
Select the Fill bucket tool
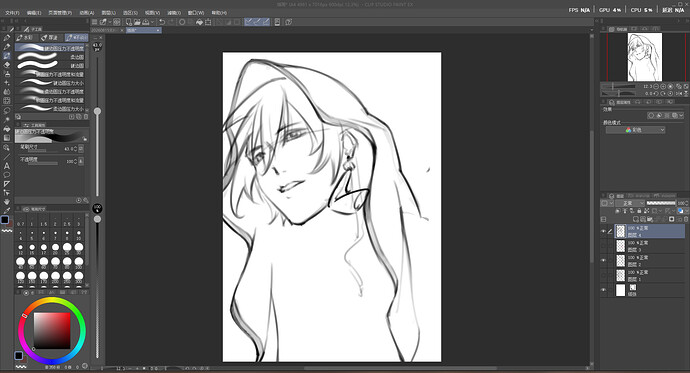pyautogui.click(x=7, y=129)
